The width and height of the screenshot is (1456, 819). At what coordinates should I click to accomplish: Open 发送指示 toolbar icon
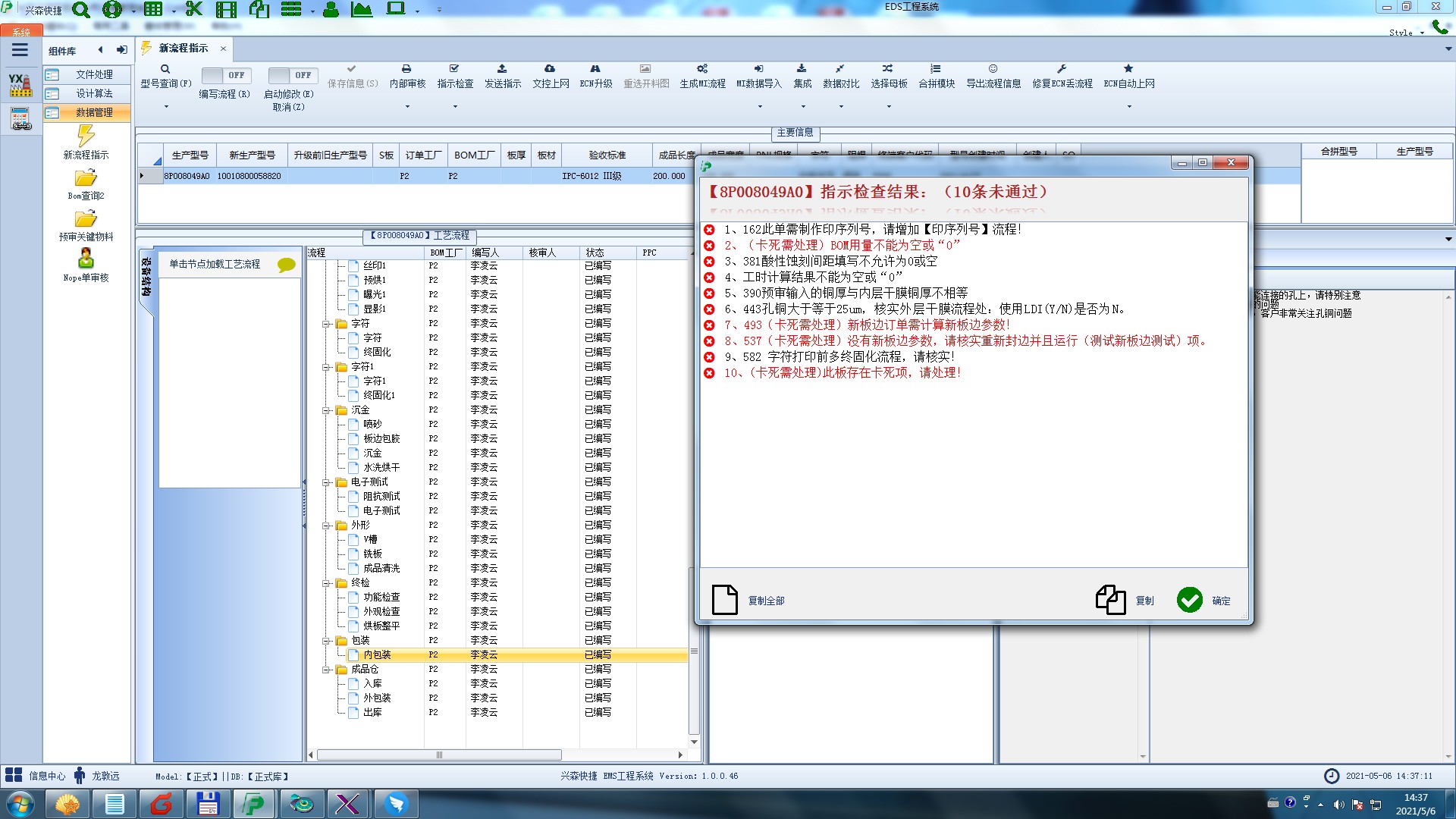502,69
